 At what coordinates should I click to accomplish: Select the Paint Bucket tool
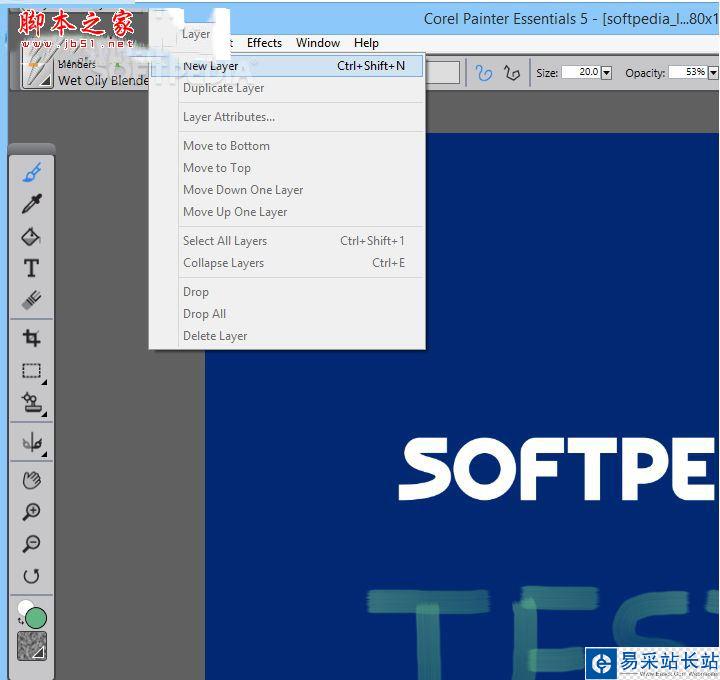coord(32,236)
